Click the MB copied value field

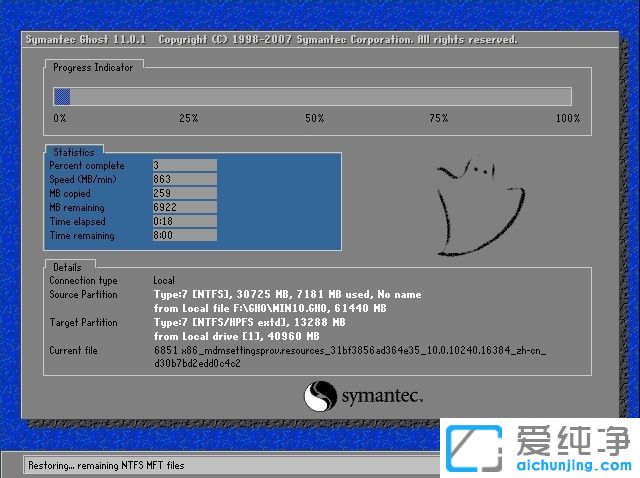(184, 193)
